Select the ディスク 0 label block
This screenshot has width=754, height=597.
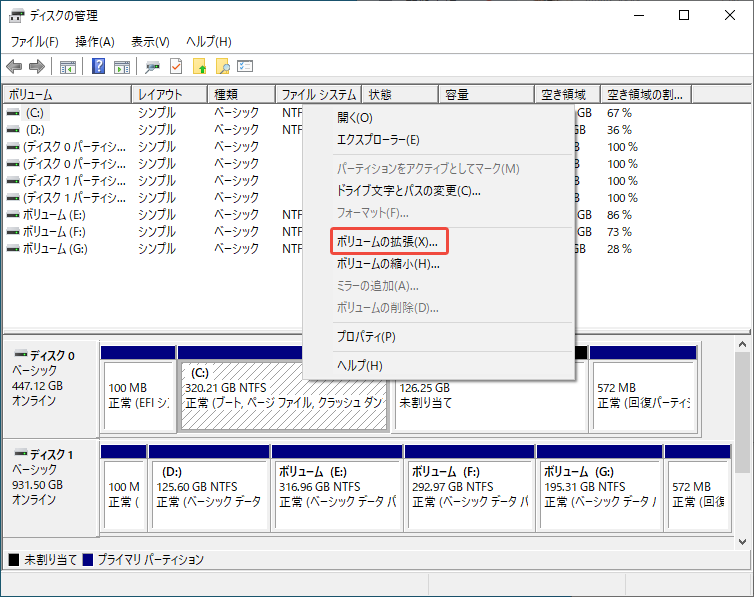click(50, 388)
